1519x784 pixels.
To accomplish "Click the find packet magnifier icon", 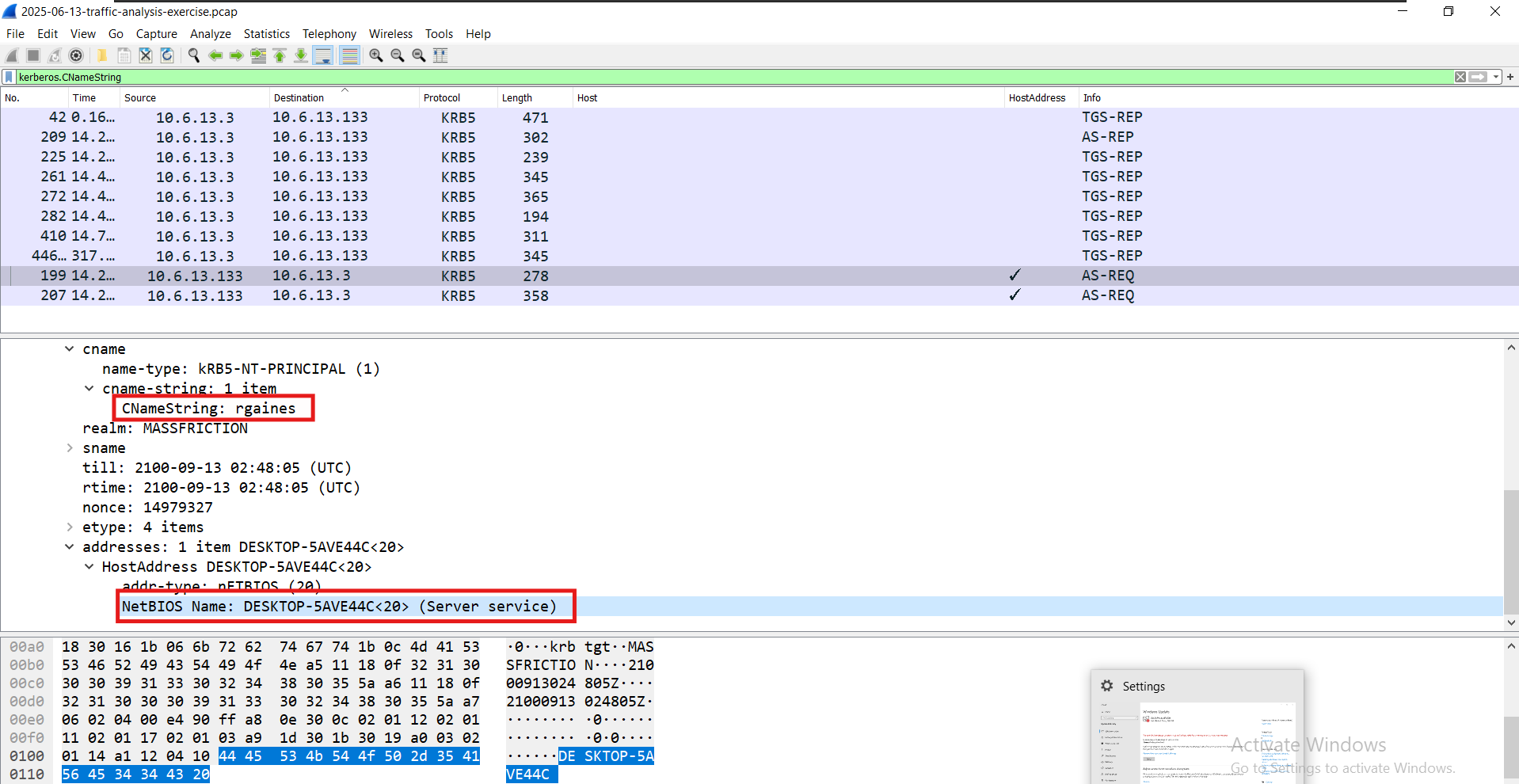I will 194,55.
